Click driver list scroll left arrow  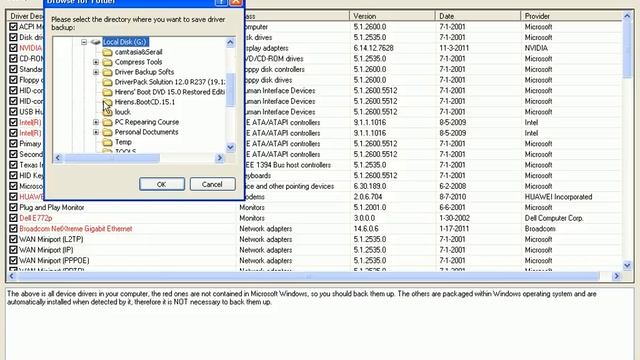click(11, 276)
